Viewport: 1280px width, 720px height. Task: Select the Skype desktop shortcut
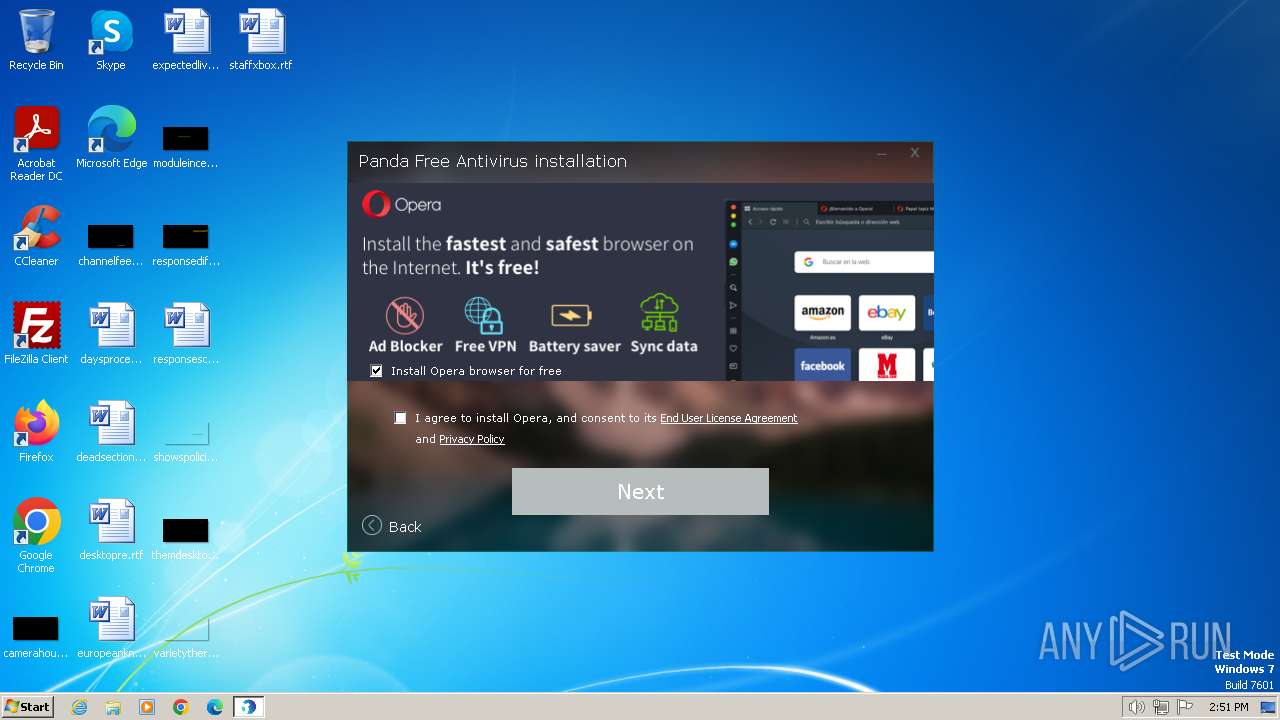click(111, 40)
